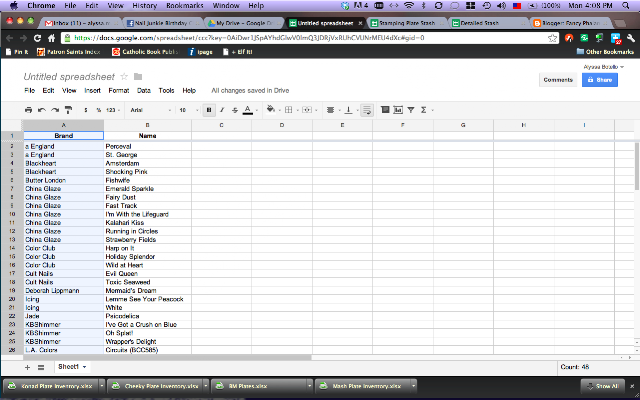This screenshot has height=400, width=640.
Task: Print the spreadsheet with the printer icon
Action: coord(28,110)
